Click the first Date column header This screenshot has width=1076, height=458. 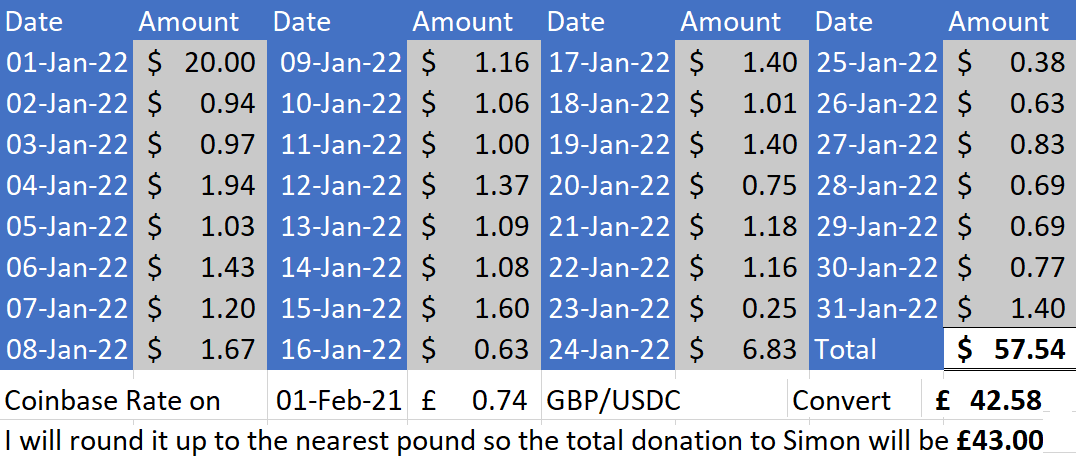point(67,21)
